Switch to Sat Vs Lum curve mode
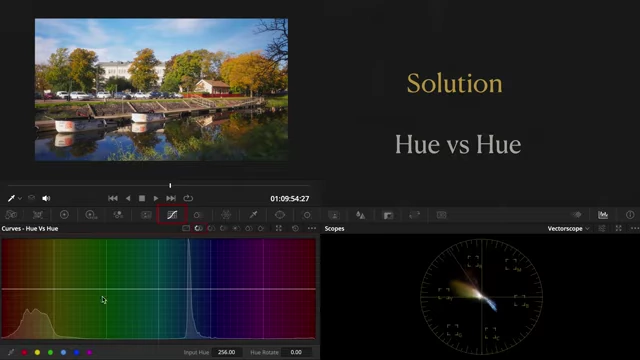This screenshot has width=640, height=360. [261, 228]
